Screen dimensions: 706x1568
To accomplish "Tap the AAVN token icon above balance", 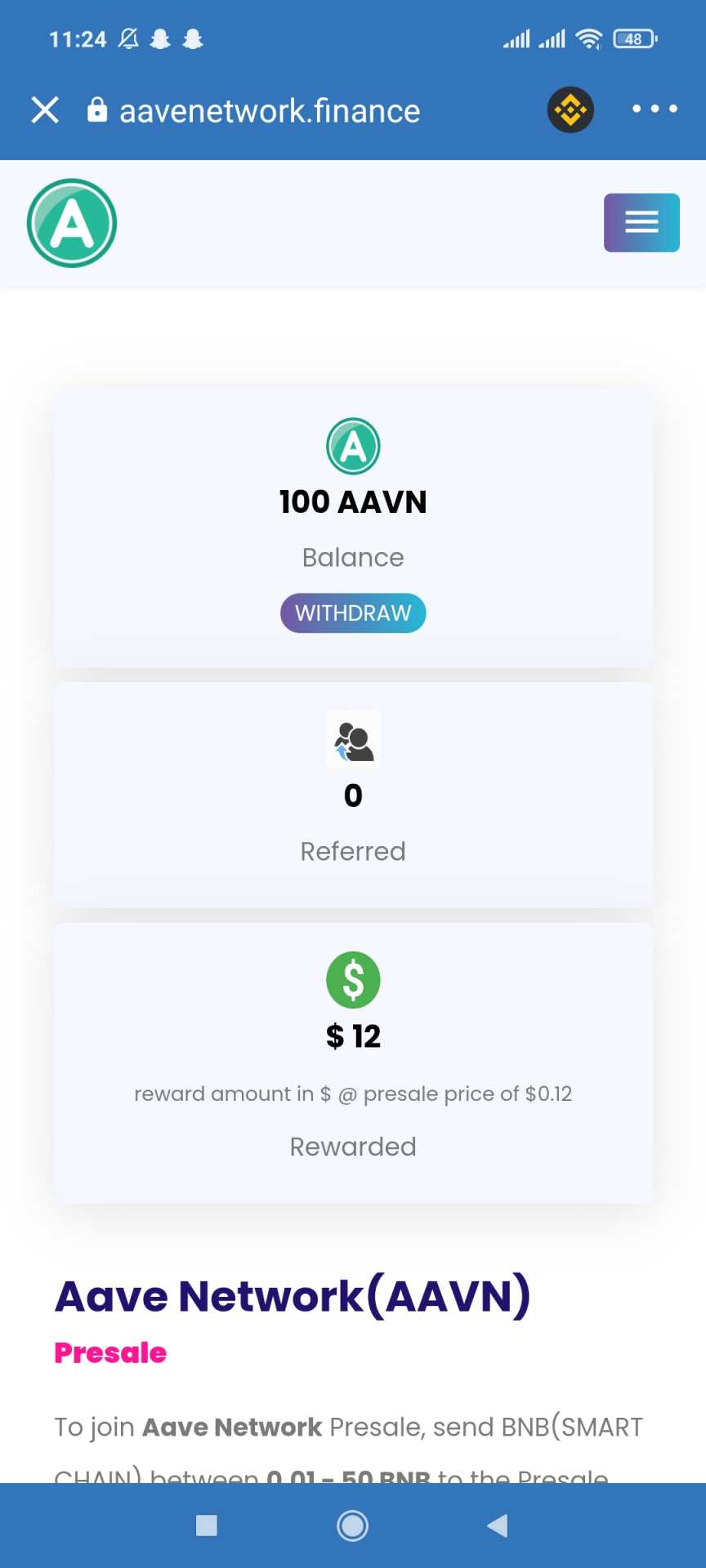I will [x=353, y=446].
